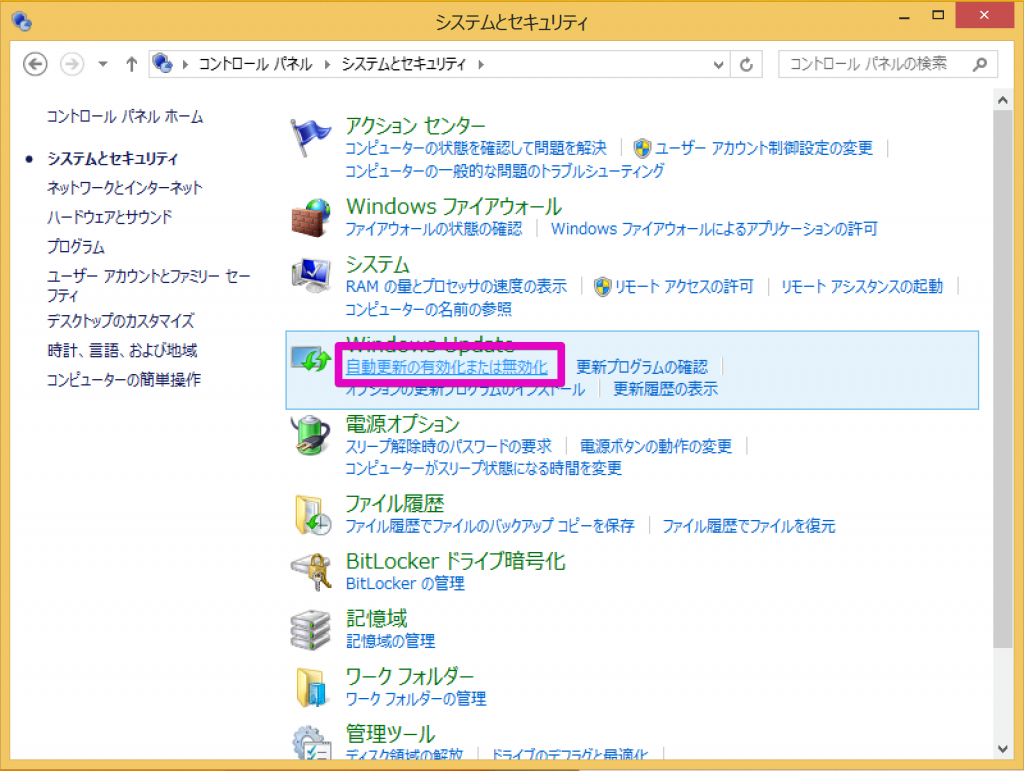Select コントロール パネル in the breadcrumb
Screen dimensions: 1024x771
click(x=255, y=64)
